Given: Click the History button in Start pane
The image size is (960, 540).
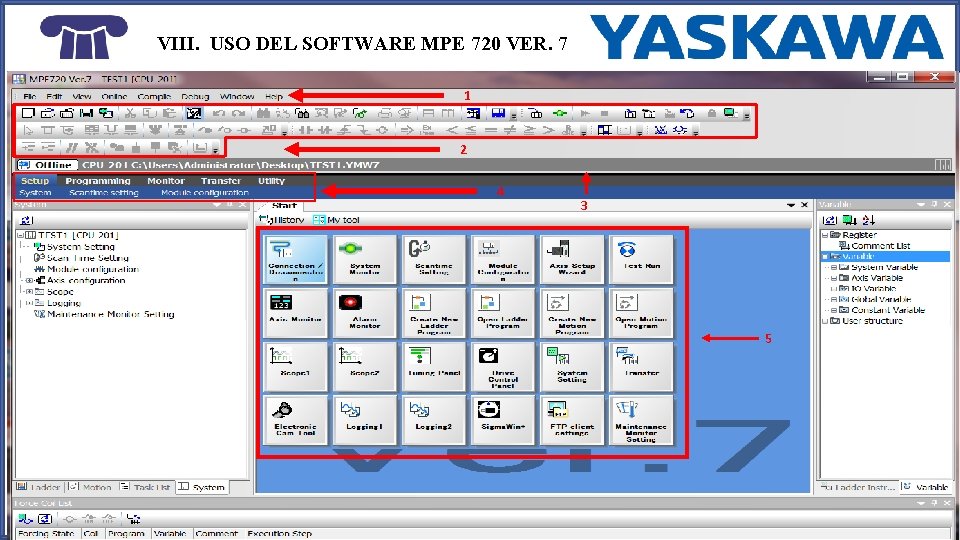Looking at the screenshot, I should [282, 220].
